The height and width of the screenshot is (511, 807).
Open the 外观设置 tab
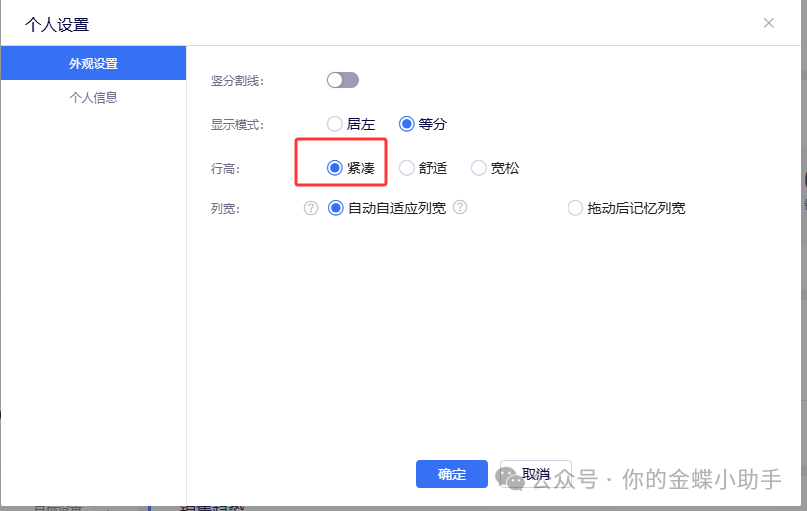[93, 64]
